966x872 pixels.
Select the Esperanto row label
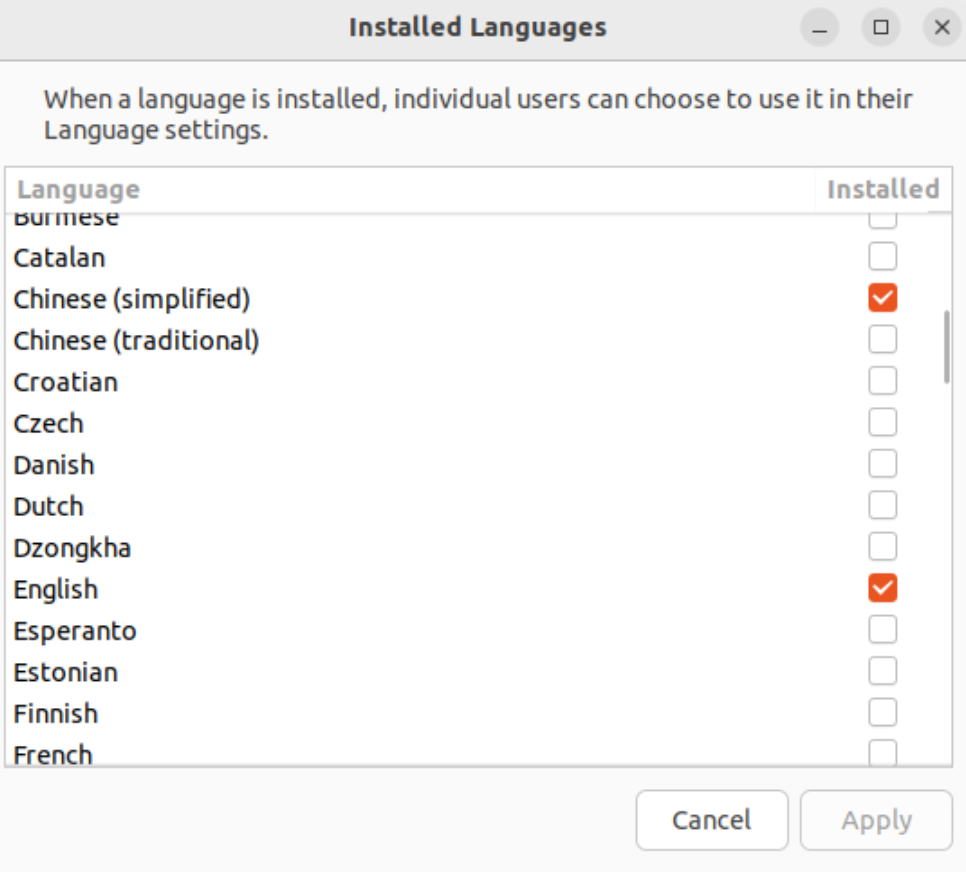tap(75, 631)
